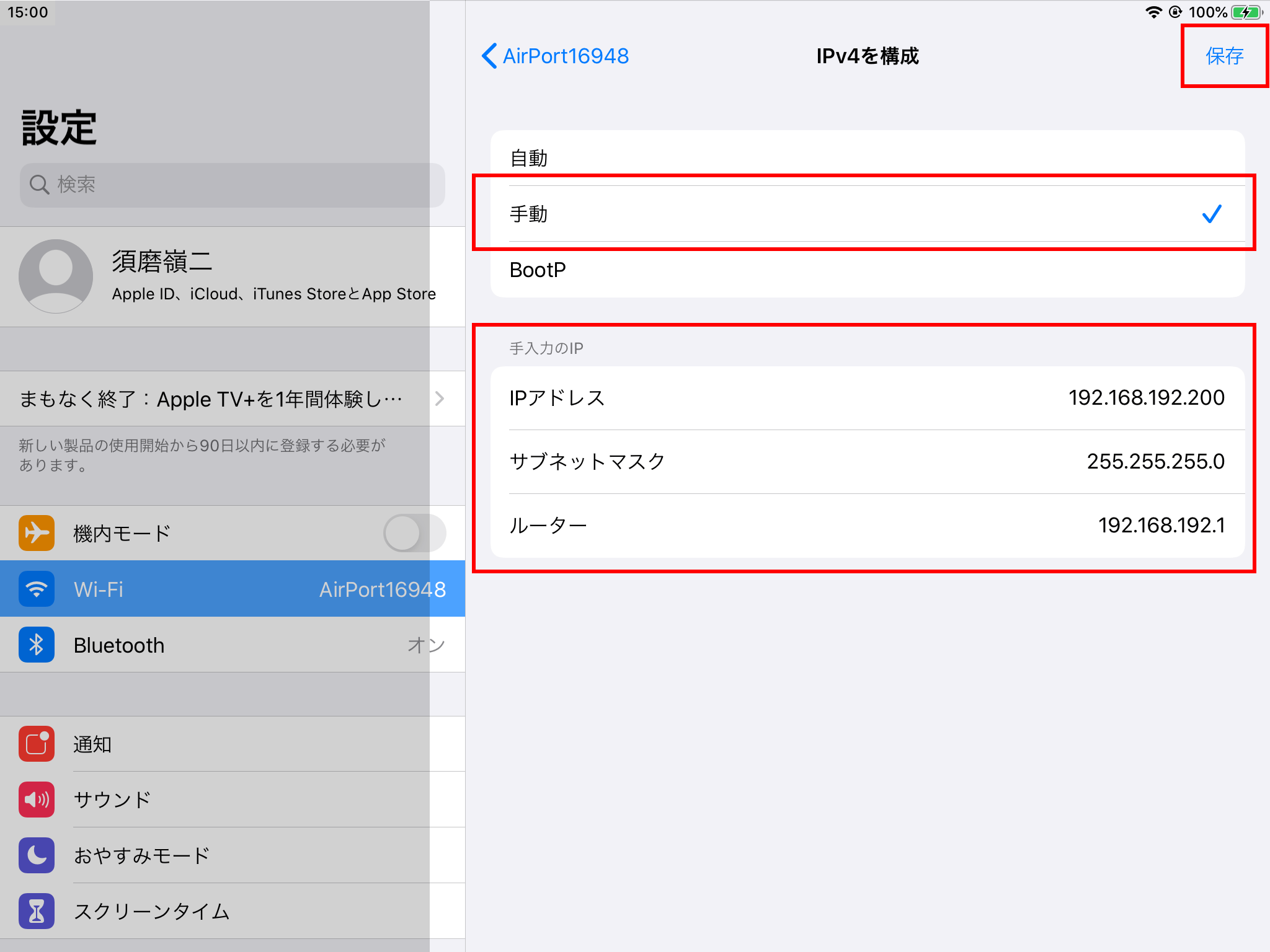The width and height of the screenshot is (1270, 952).
Task: Tap the red Notifications icon
Action: (37, 744)
